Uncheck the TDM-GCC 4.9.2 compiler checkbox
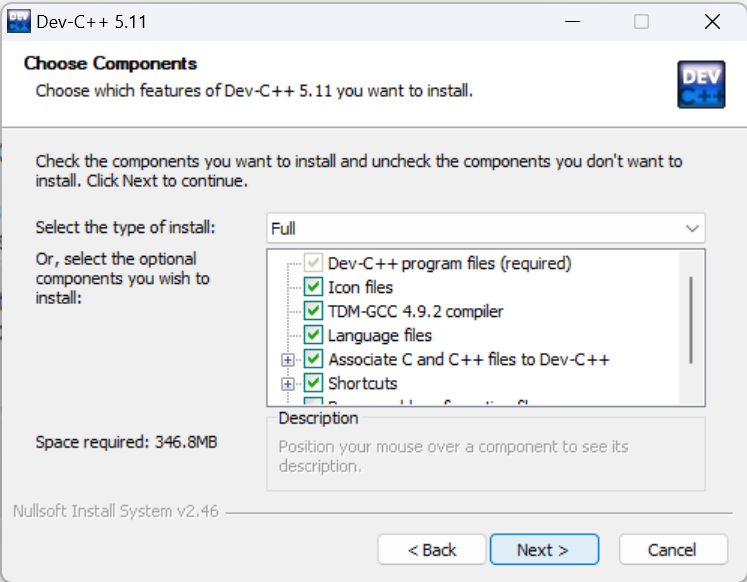The height and width of the screenshot is (582, 747). (313, 311)
